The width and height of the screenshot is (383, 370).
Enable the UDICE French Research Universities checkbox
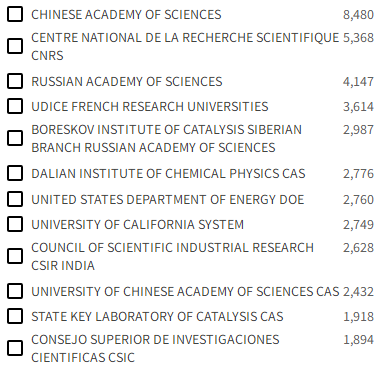[x=15, y=106]
